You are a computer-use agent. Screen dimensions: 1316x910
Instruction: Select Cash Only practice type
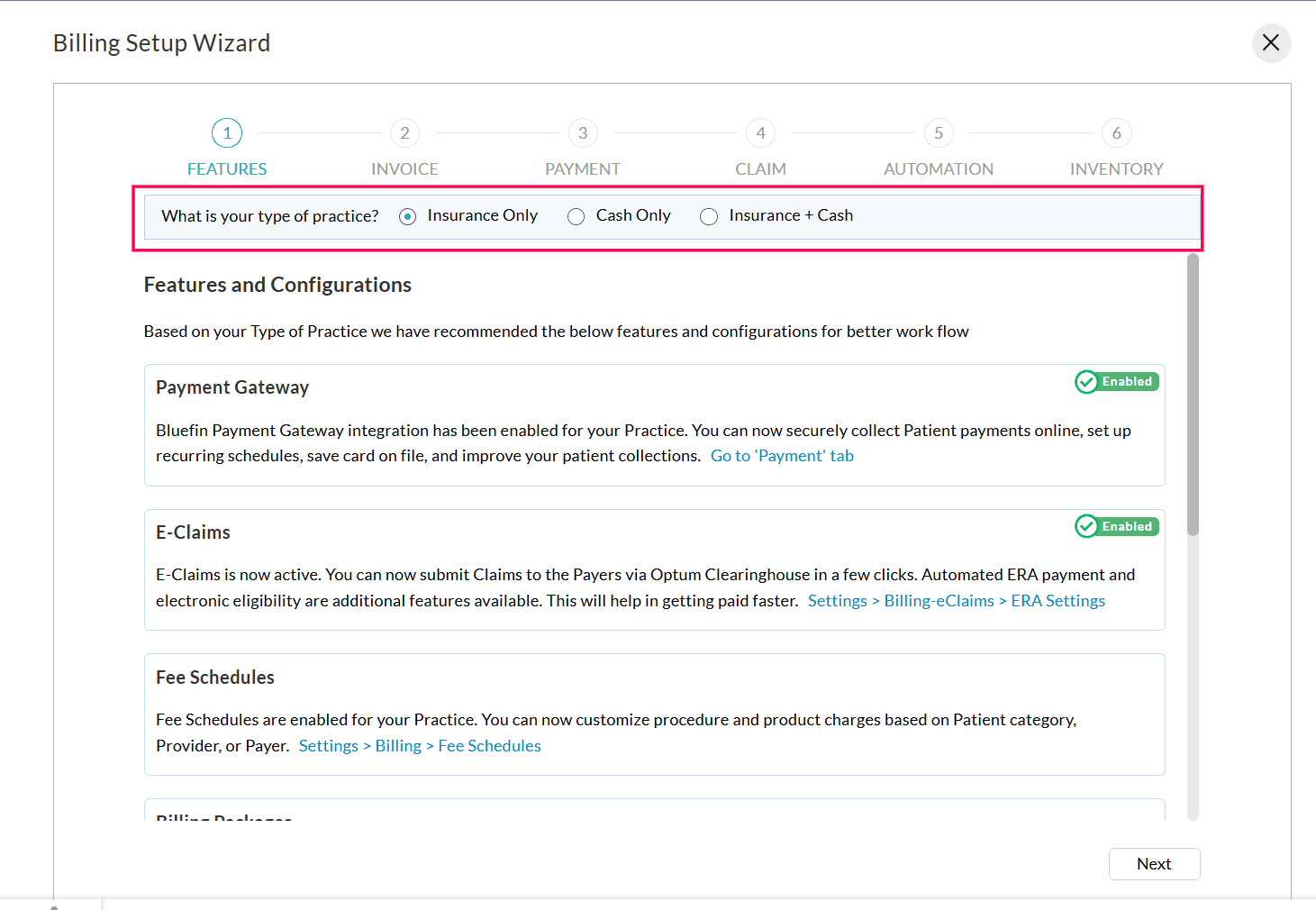tap(576, 216)
